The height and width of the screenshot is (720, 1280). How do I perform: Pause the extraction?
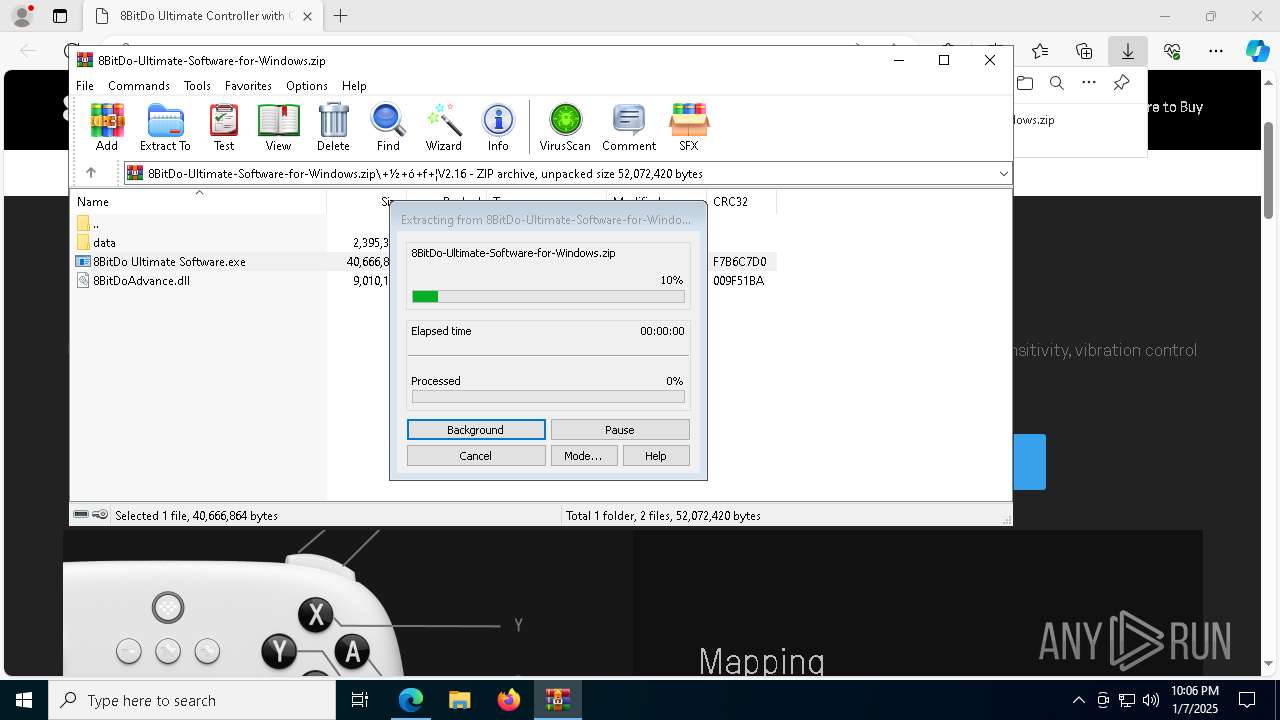coord(620,429)
